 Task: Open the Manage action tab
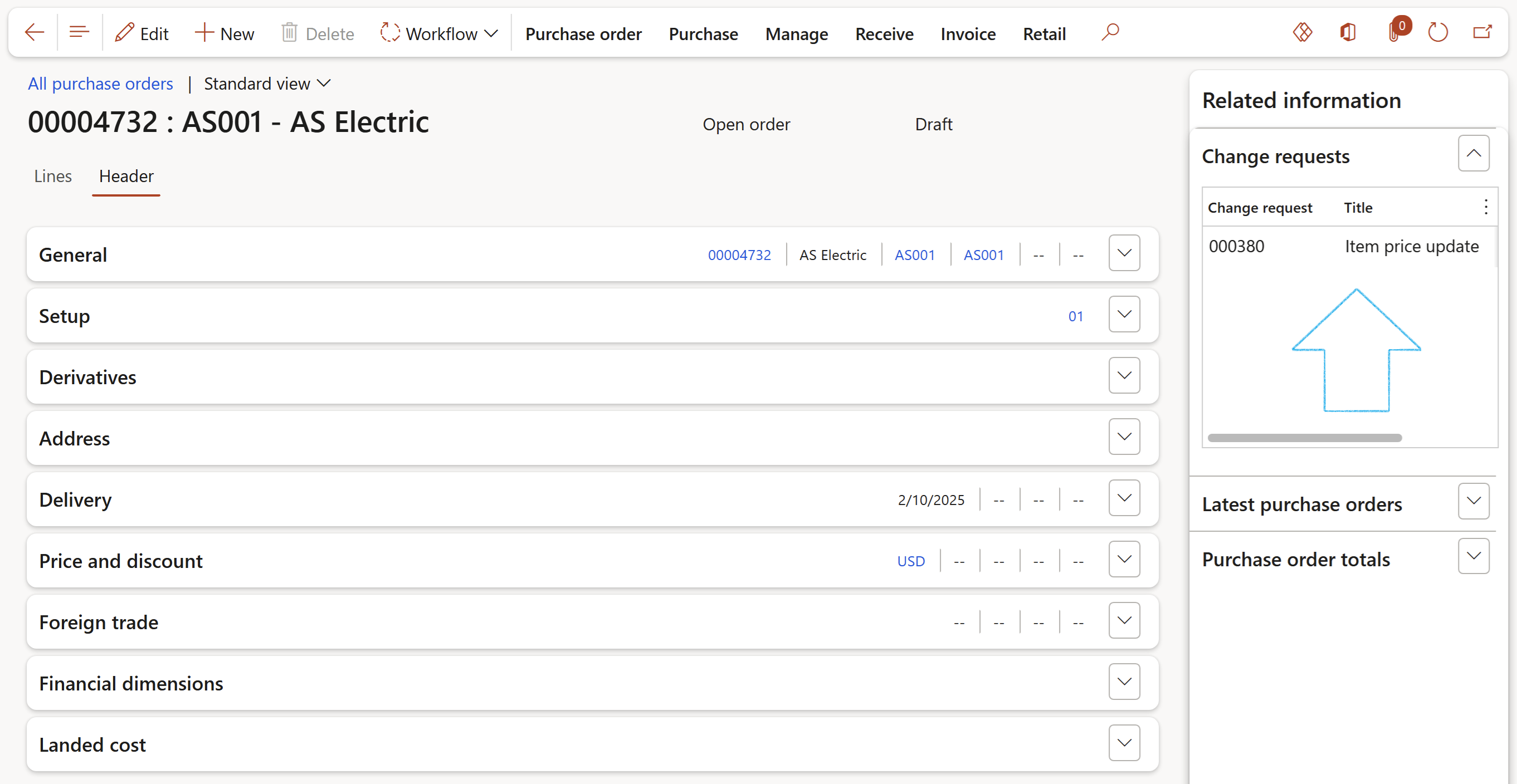tap(796, 33)
